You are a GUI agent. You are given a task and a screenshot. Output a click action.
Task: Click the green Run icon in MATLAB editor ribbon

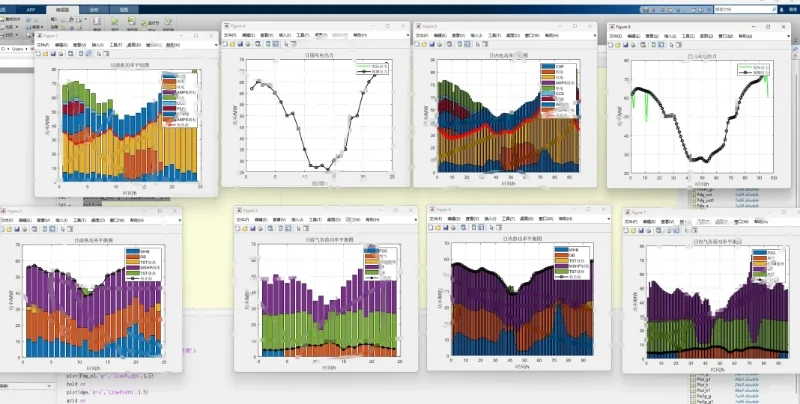(115, 21)
